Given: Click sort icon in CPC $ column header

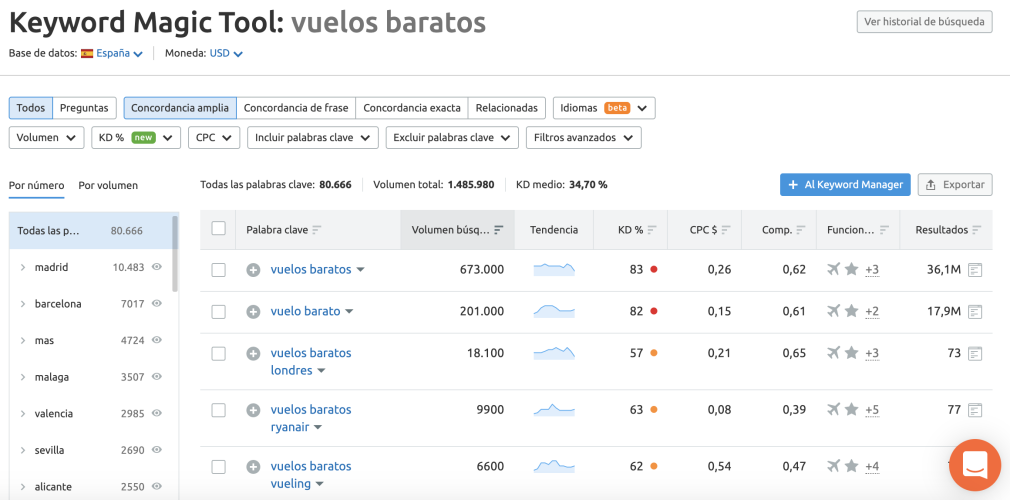Looking at the screenshot, I should (726, 230).
